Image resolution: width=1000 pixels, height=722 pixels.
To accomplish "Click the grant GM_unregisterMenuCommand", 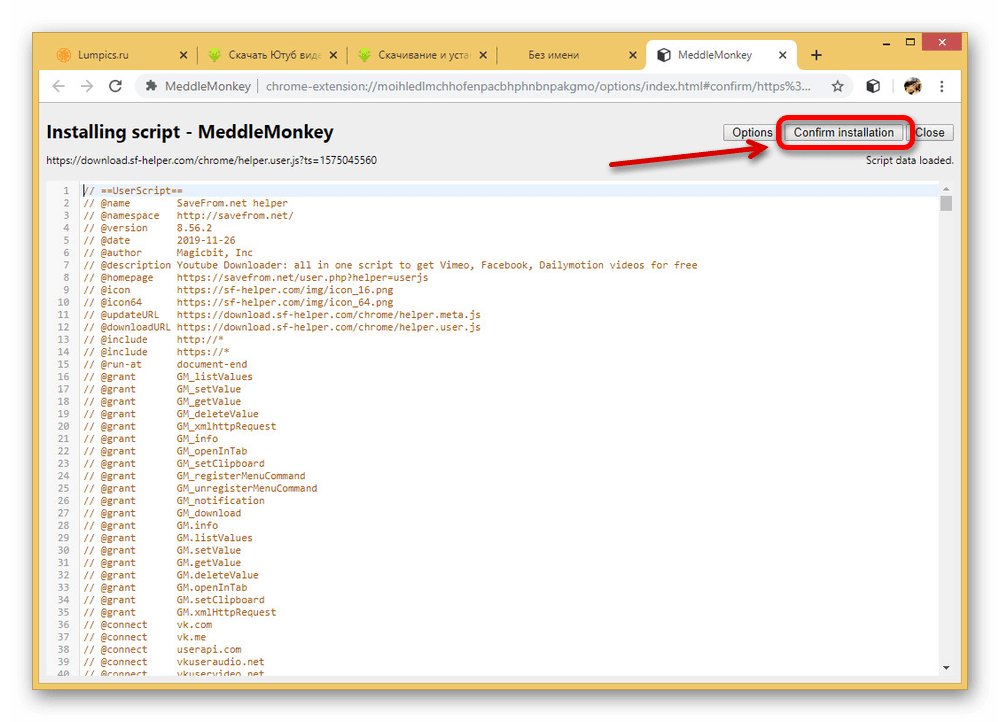I will pos(247,489).
